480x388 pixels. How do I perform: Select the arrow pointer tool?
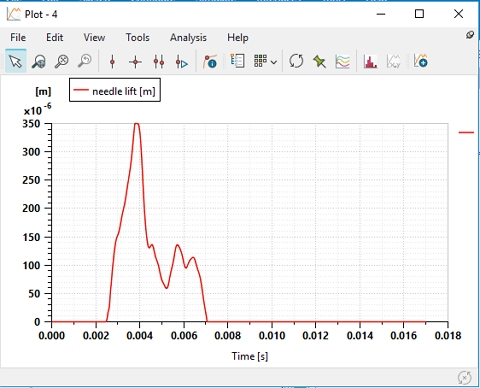pyautogui.click(x=16, y=61)
